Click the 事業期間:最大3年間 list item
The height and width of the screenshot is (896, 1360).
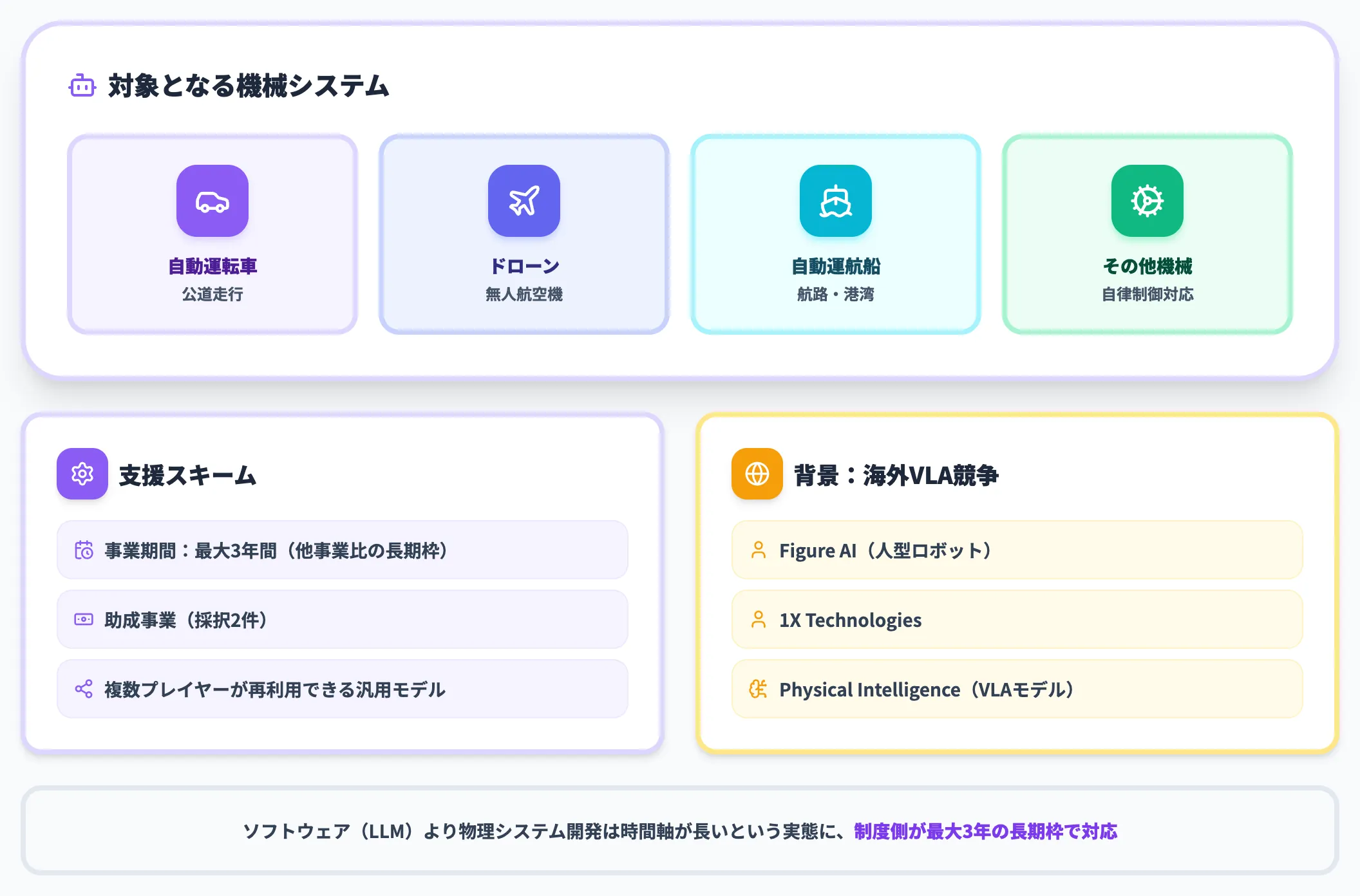343,550
